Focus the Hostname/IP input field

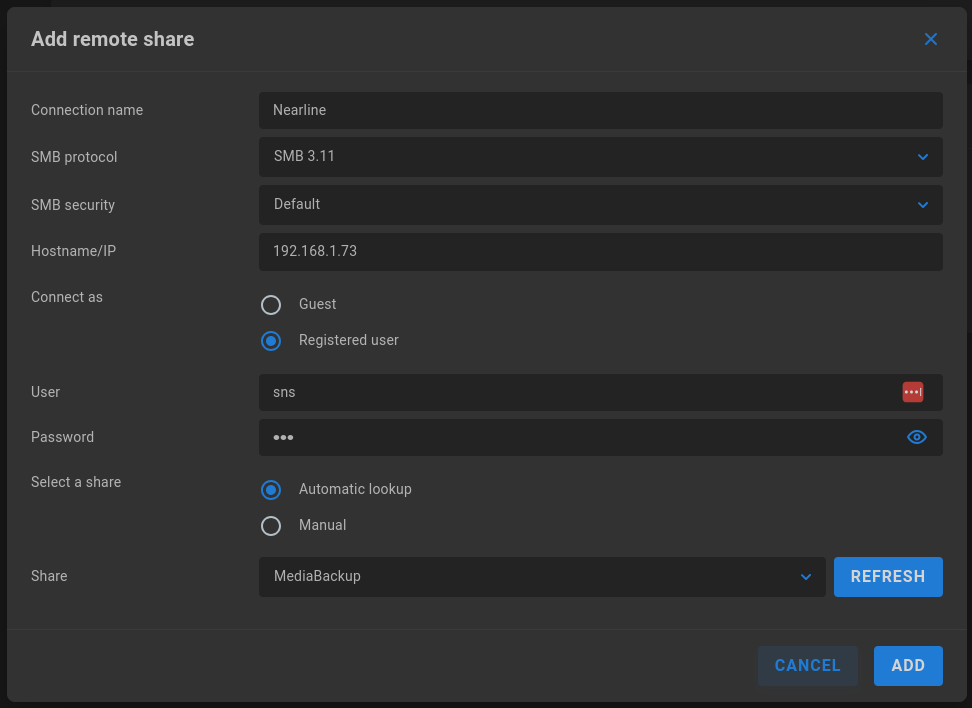coord(601,252)
